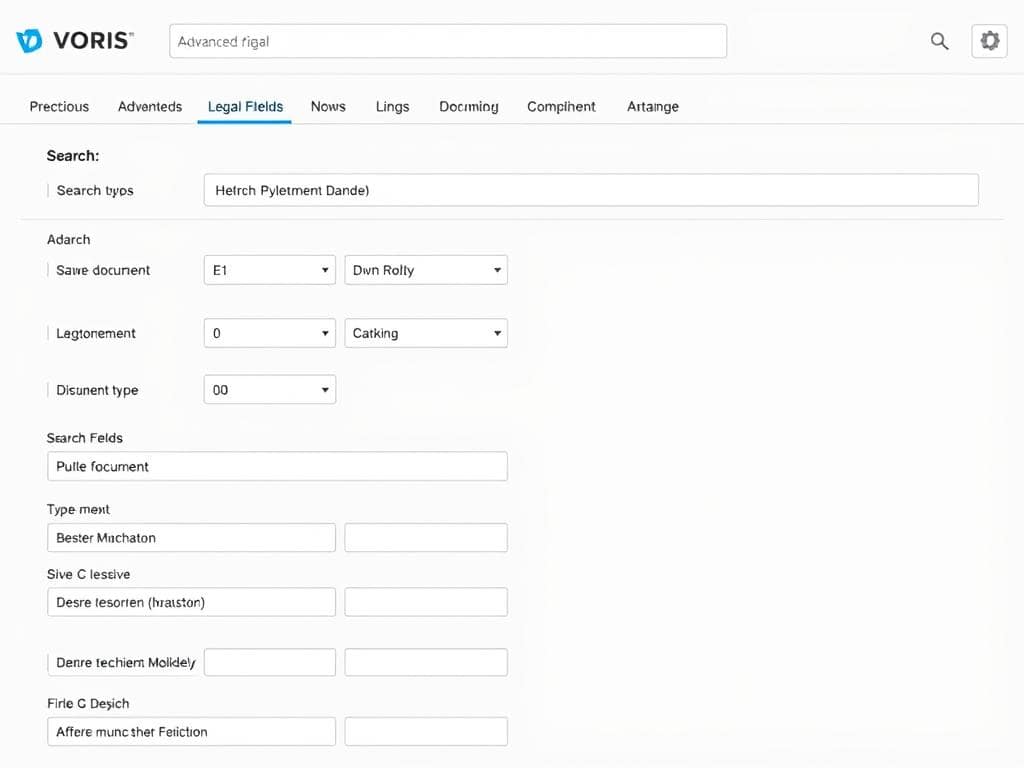Click the 'Lings' tab
Image resolution: width=1024 pixels, height=768 pixels.
(392, 106)
